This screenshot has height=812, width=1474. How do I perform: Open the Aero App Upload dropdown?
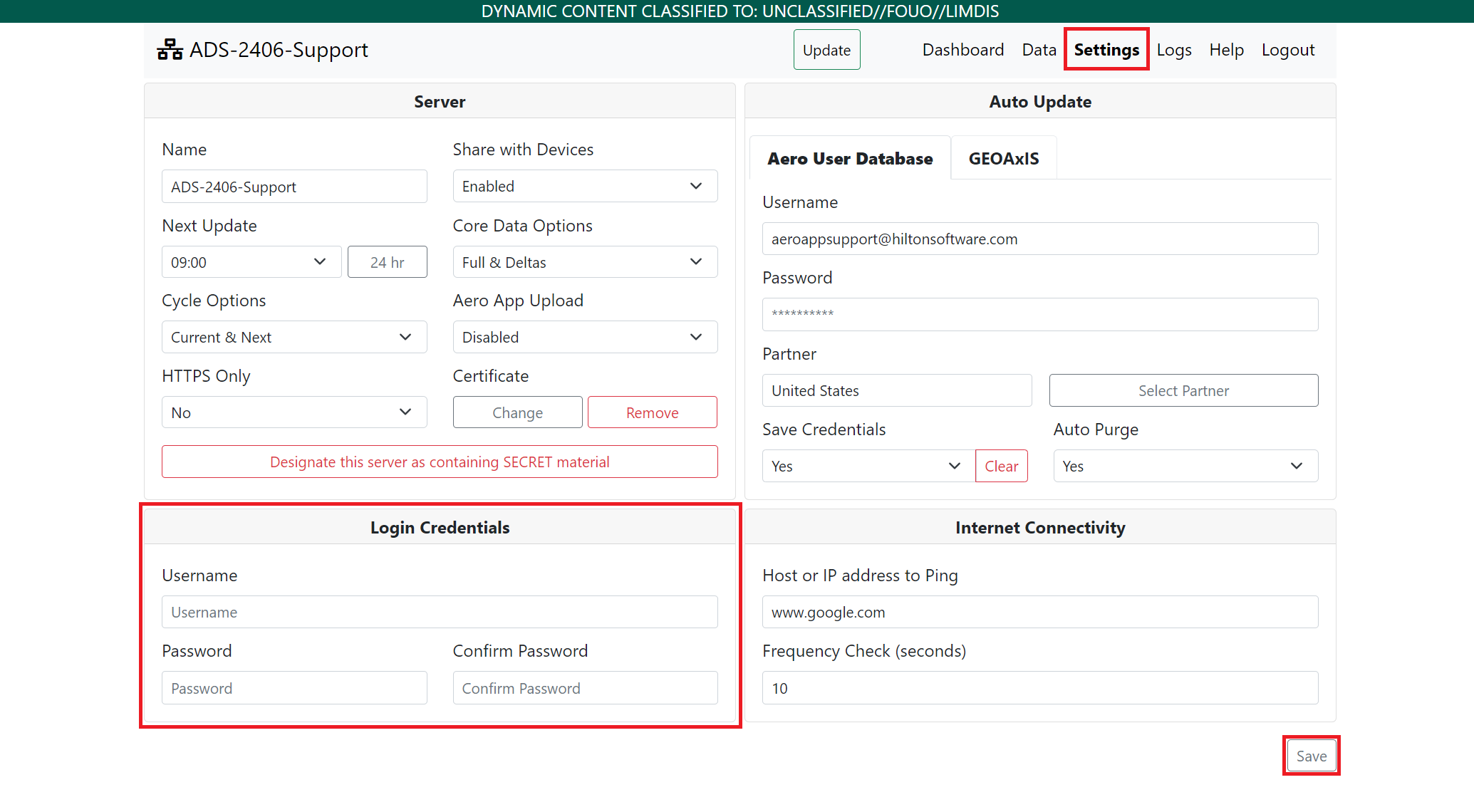tap(584, 337)
